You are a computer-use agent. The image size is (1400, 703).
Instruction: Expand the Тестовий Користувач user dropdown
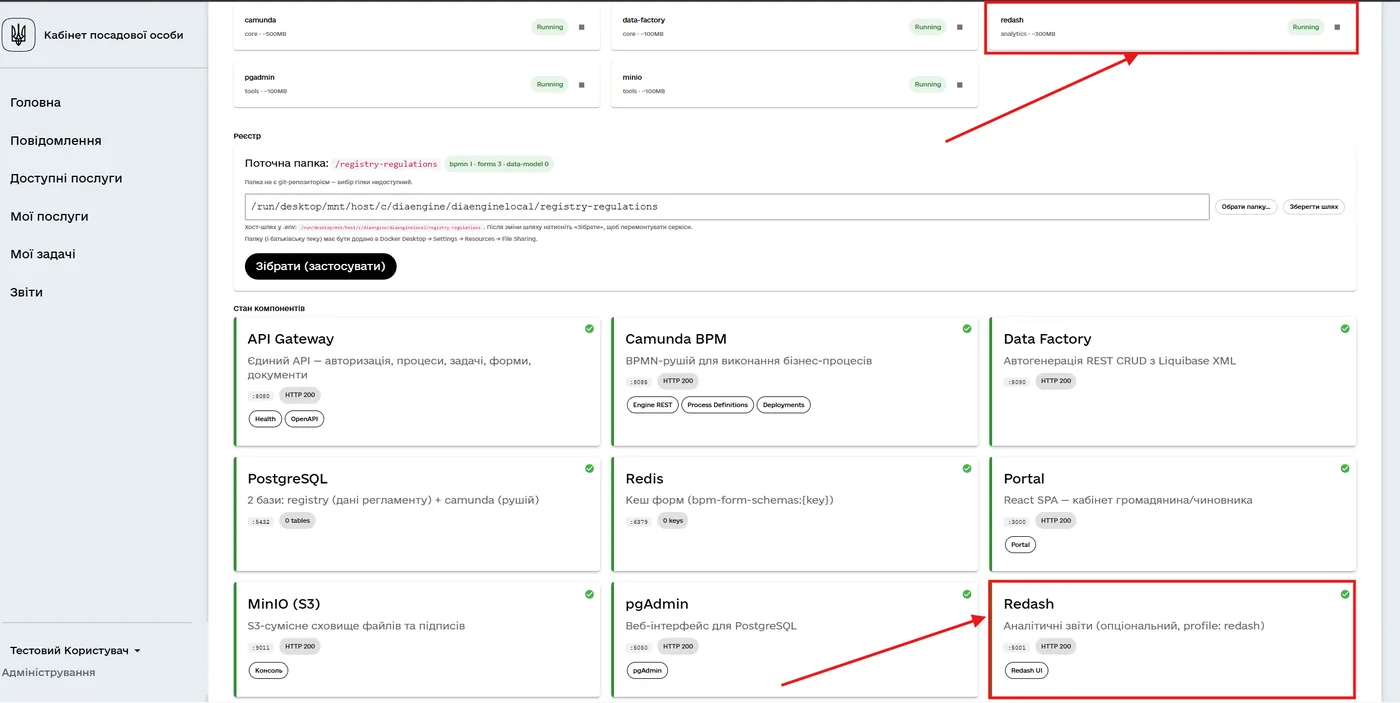pos(76,651)
